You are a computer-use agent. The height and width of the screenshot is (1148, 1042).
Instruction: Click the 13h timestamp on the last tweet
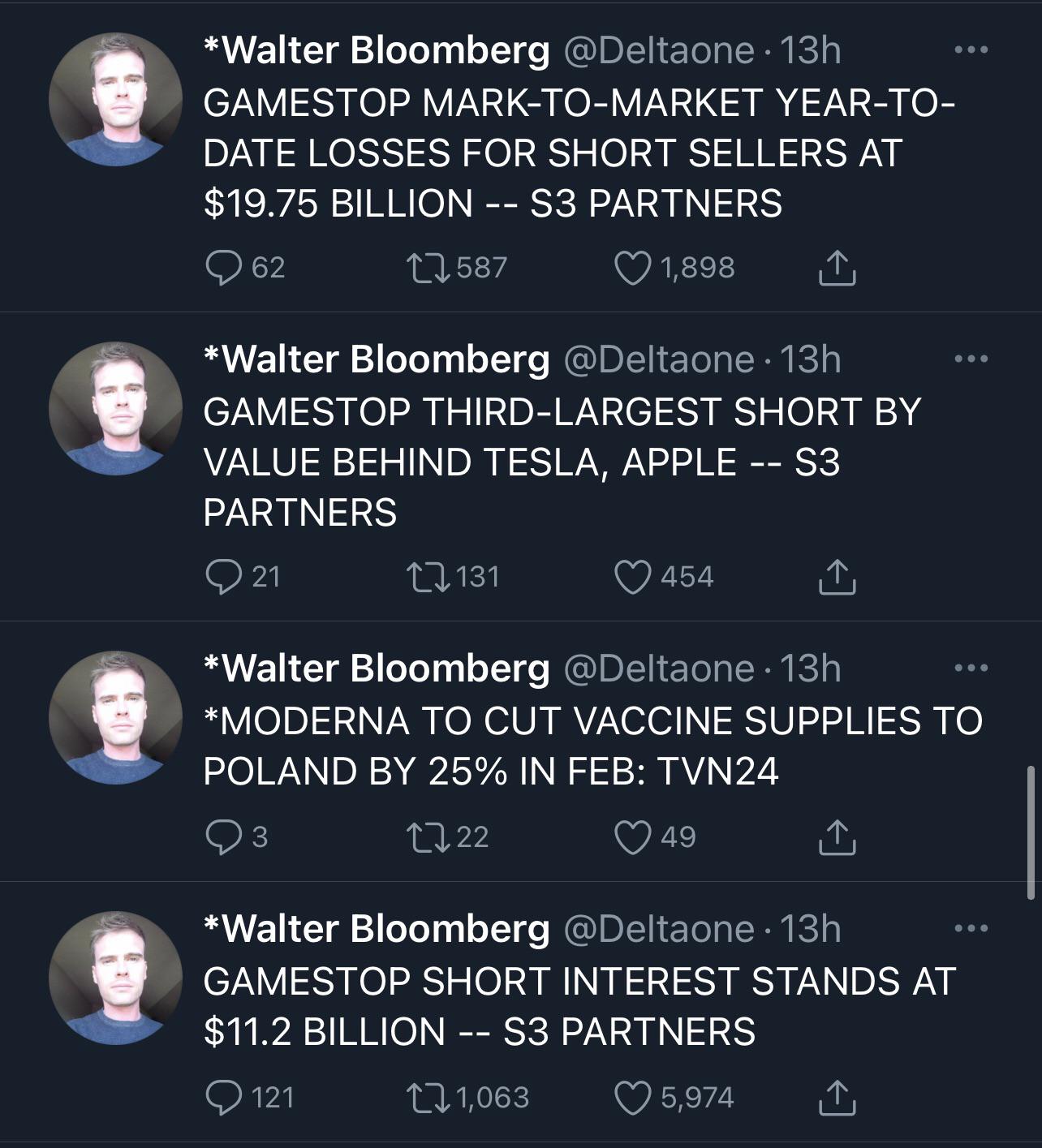coord(812,931)
